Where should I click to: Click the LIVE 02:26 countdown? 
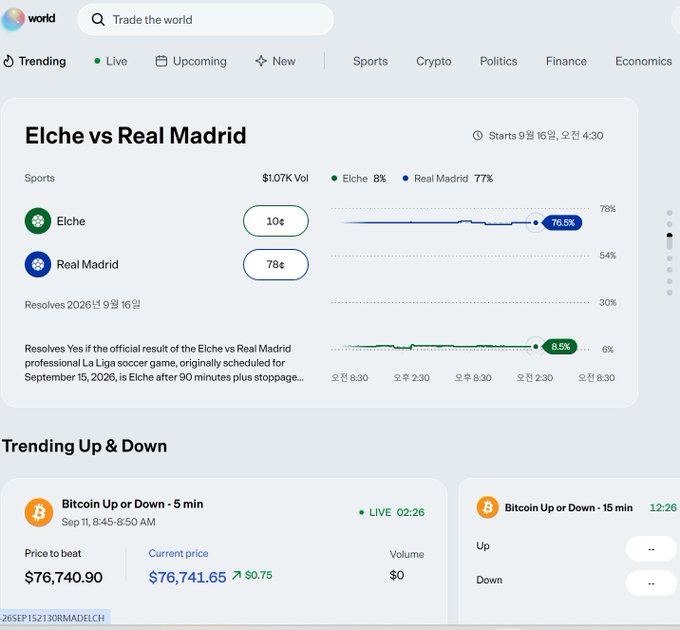(392, 512)
